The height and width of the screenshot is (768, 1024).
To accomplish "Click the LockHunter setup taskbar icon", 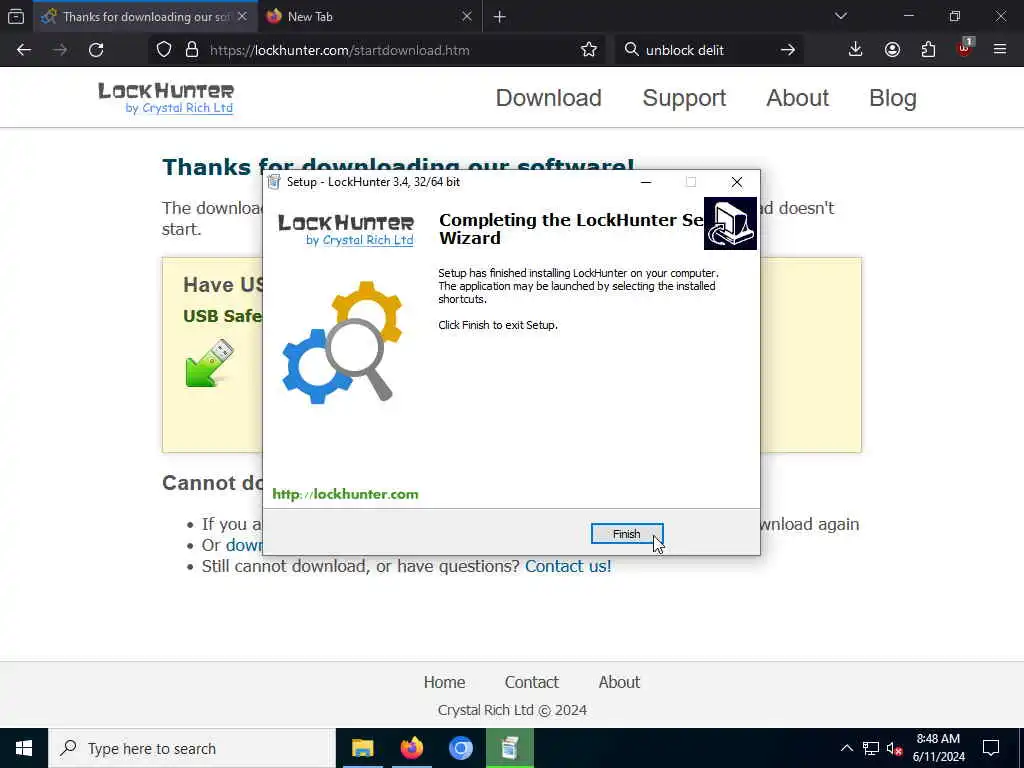I will tap(509, 748).
